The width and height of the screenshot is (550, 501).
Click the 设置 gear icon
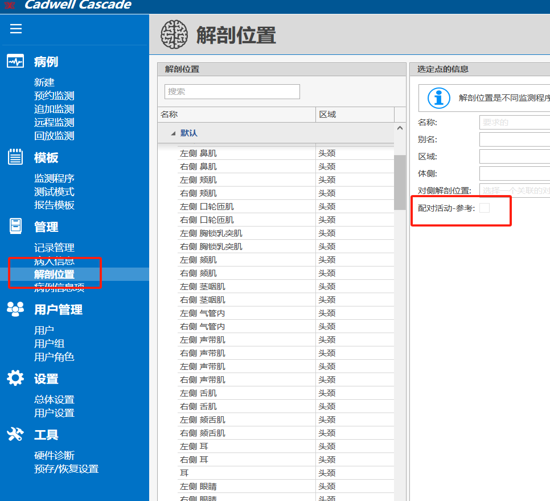(x=15, y=378)
